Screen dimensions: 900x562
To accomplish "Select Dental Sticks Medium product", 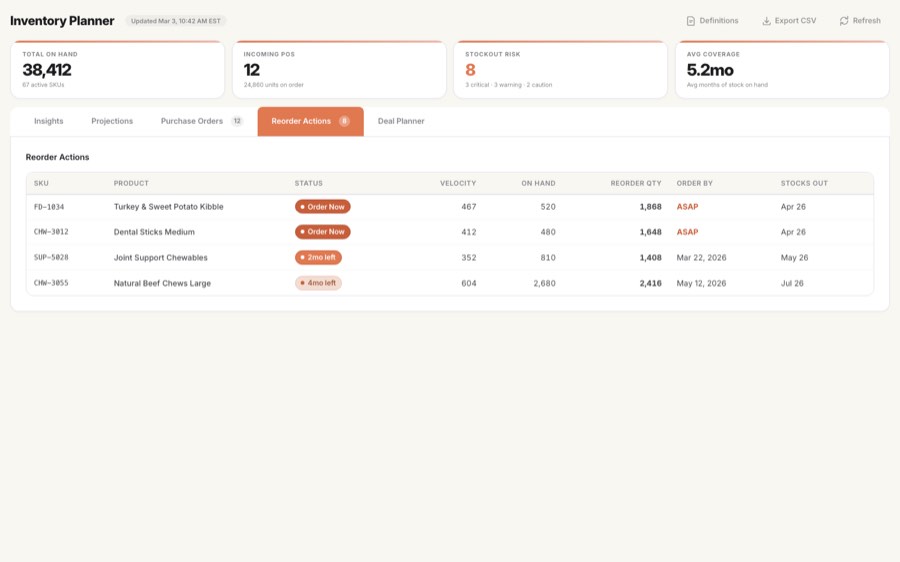I will pyautogui.click(x=154, y=232).
